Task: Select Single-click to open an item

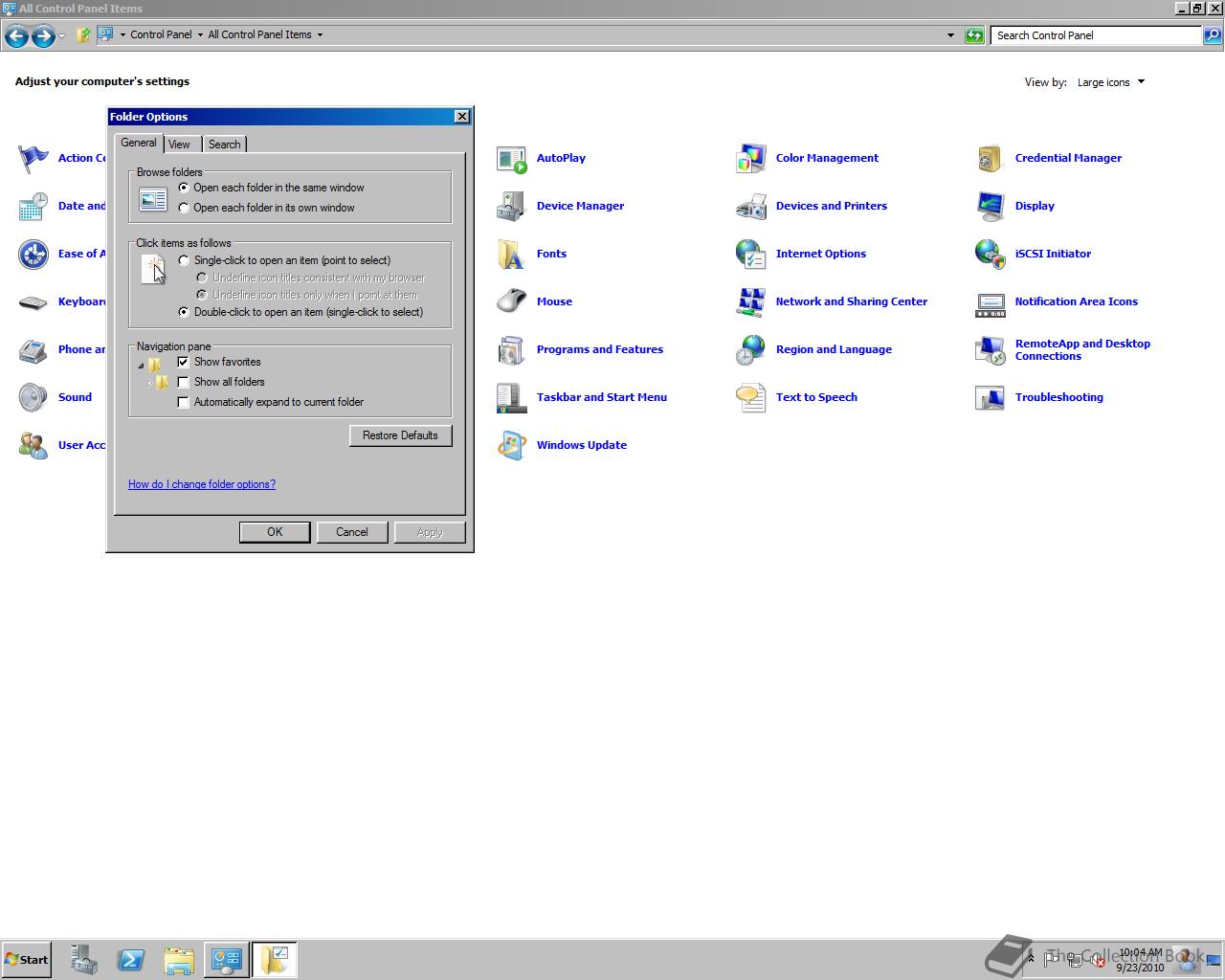Action: point(184,260)
